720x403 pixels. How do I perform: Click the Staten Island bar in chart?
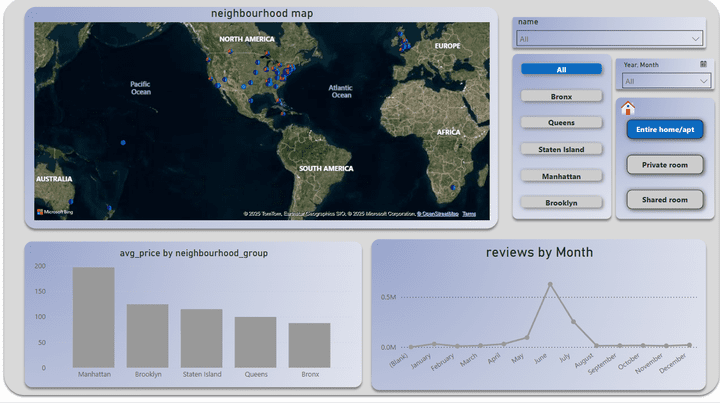[x=201, y=338]
